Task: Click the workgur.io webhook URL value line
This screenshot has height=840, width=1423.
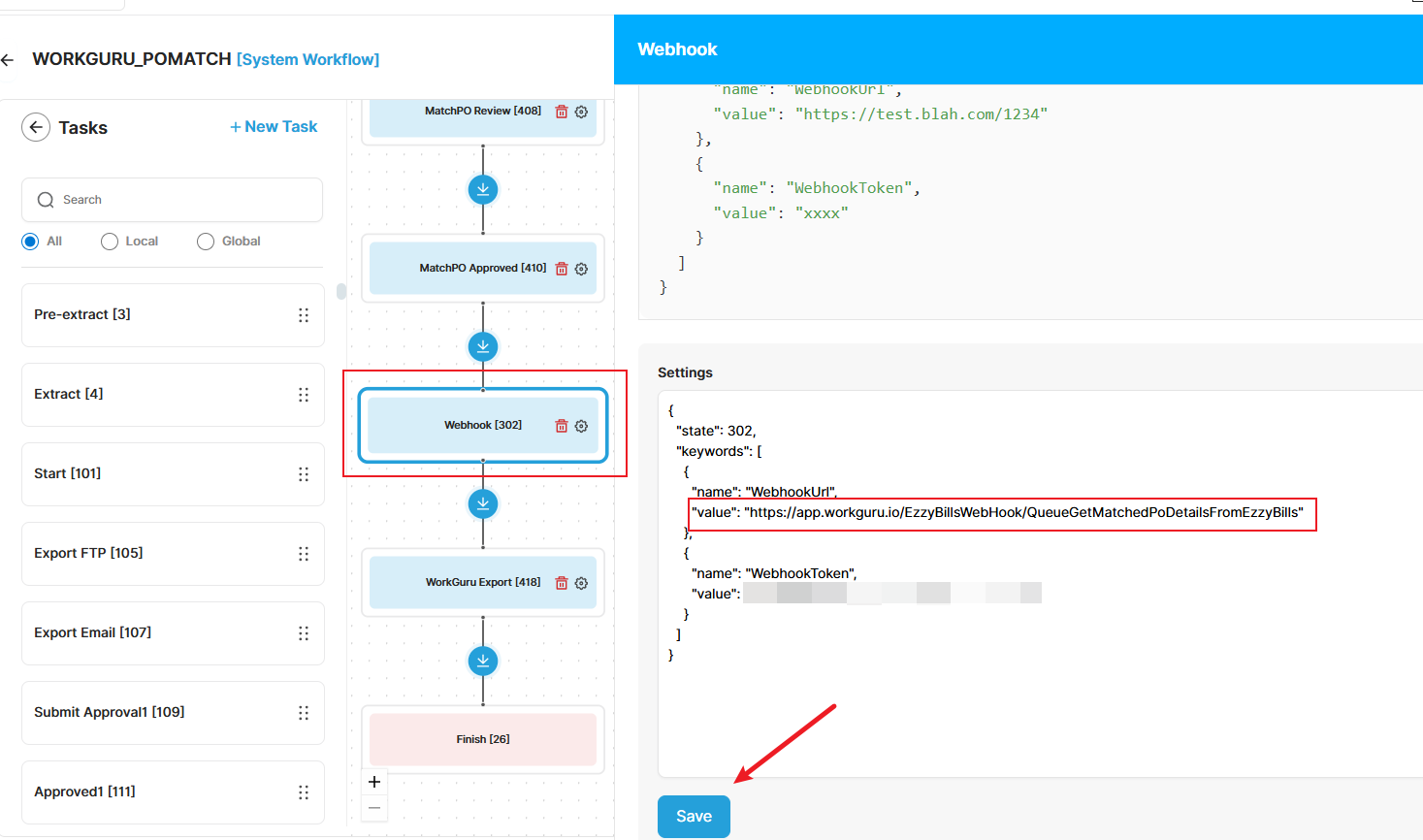Action: [x=997, y=512]
